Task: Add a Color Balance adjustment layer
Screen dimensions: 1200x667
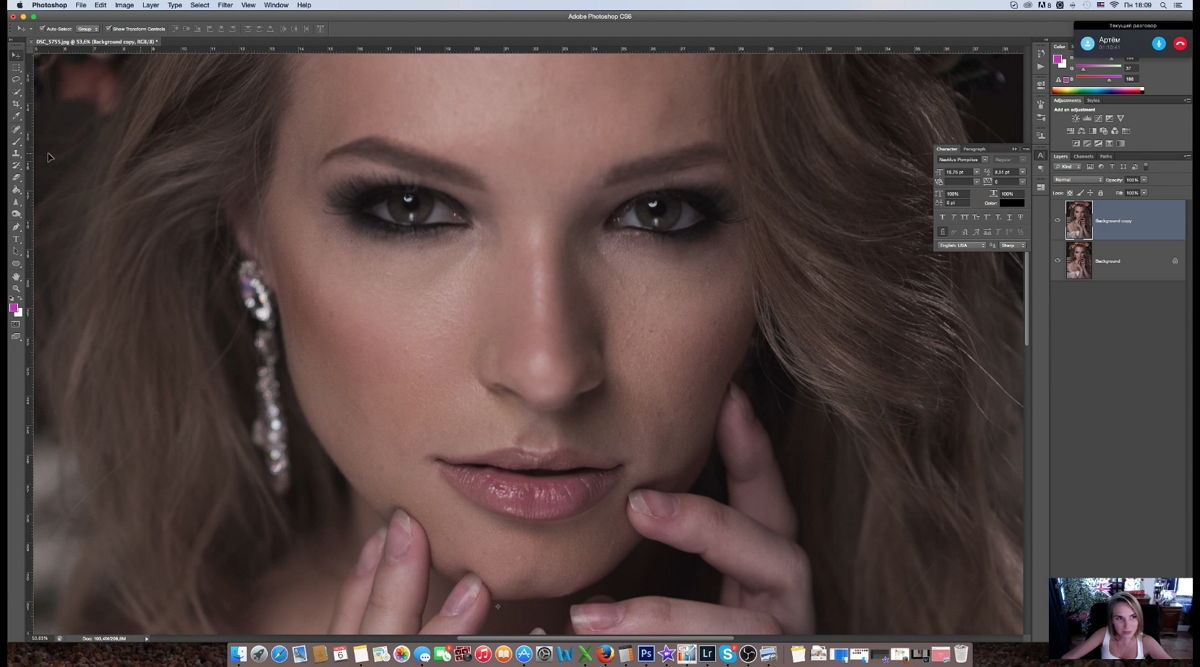Action: (x=1081, y=131)
